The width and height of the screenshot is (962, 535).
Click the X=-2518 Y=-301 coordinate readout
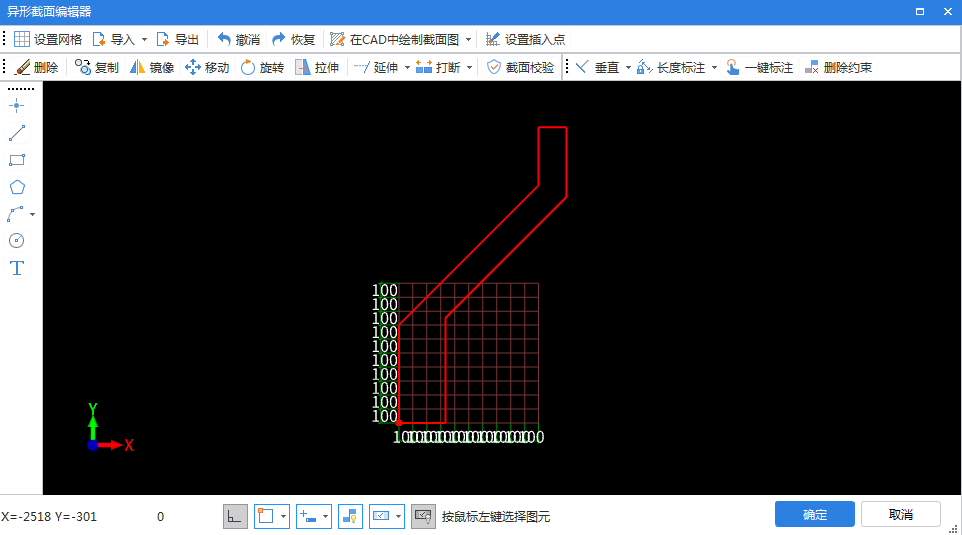click(x=49, y=517)
